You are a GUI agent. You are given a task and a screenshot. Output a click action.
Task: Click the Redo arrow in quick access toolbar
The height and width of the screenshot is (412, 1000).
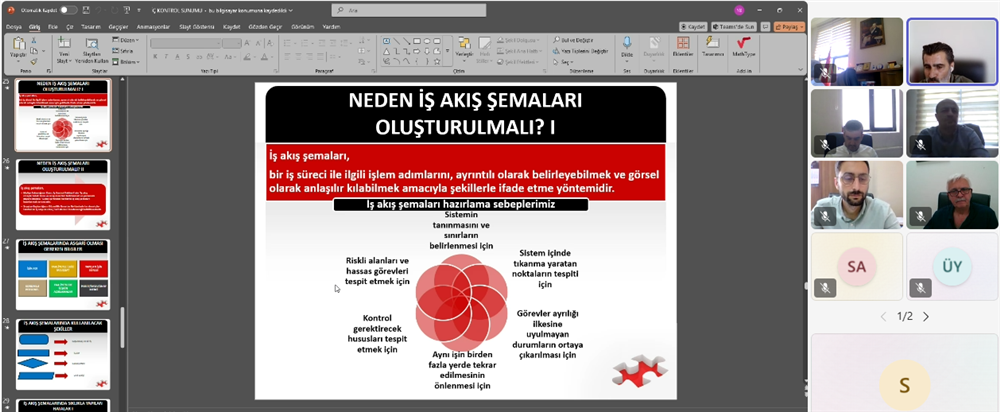point(115,10)
